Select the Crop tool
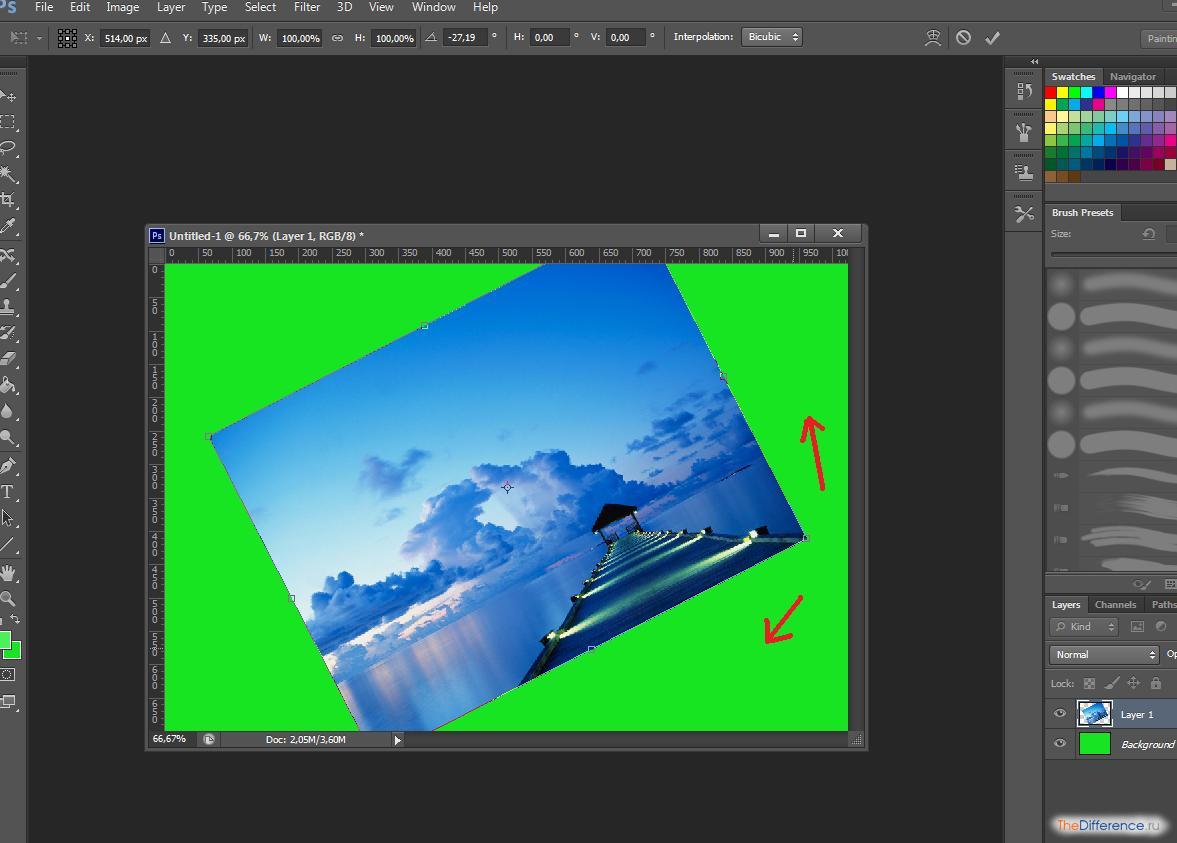This screenshot has width=1177, height=843. [8, 200]
